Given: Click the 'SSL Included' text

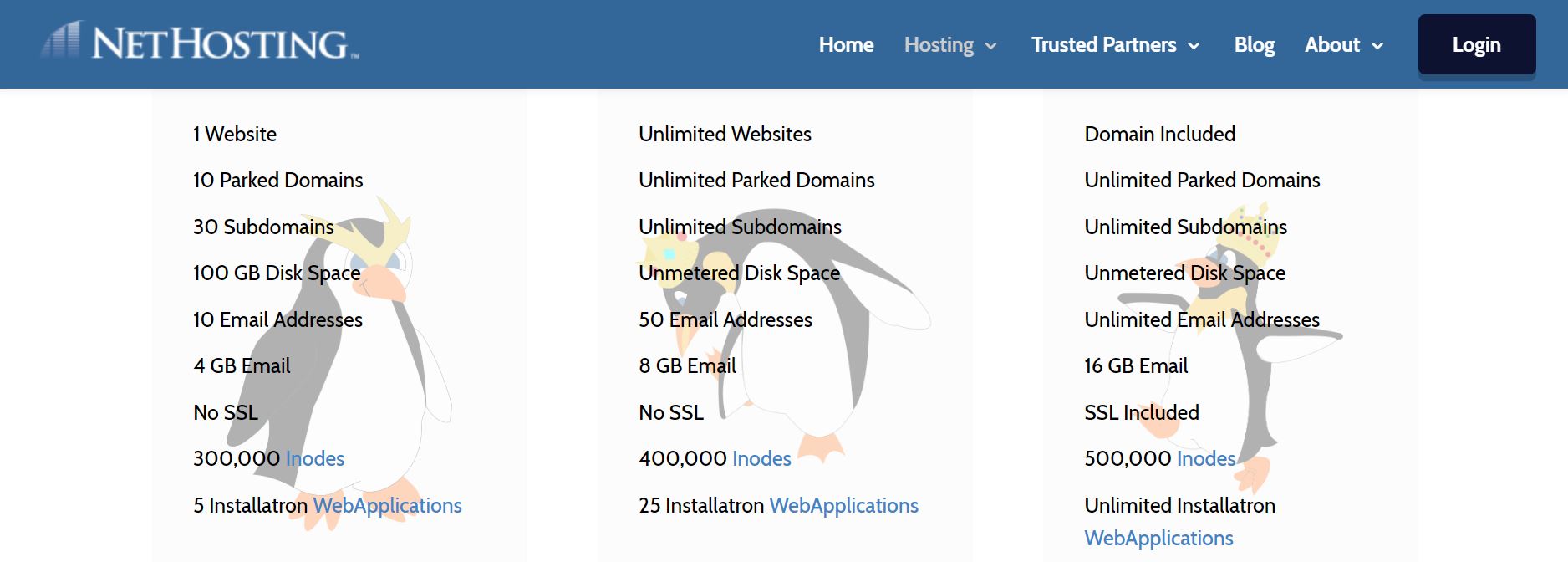Looking at the screenshot, I should point(1142,412).
